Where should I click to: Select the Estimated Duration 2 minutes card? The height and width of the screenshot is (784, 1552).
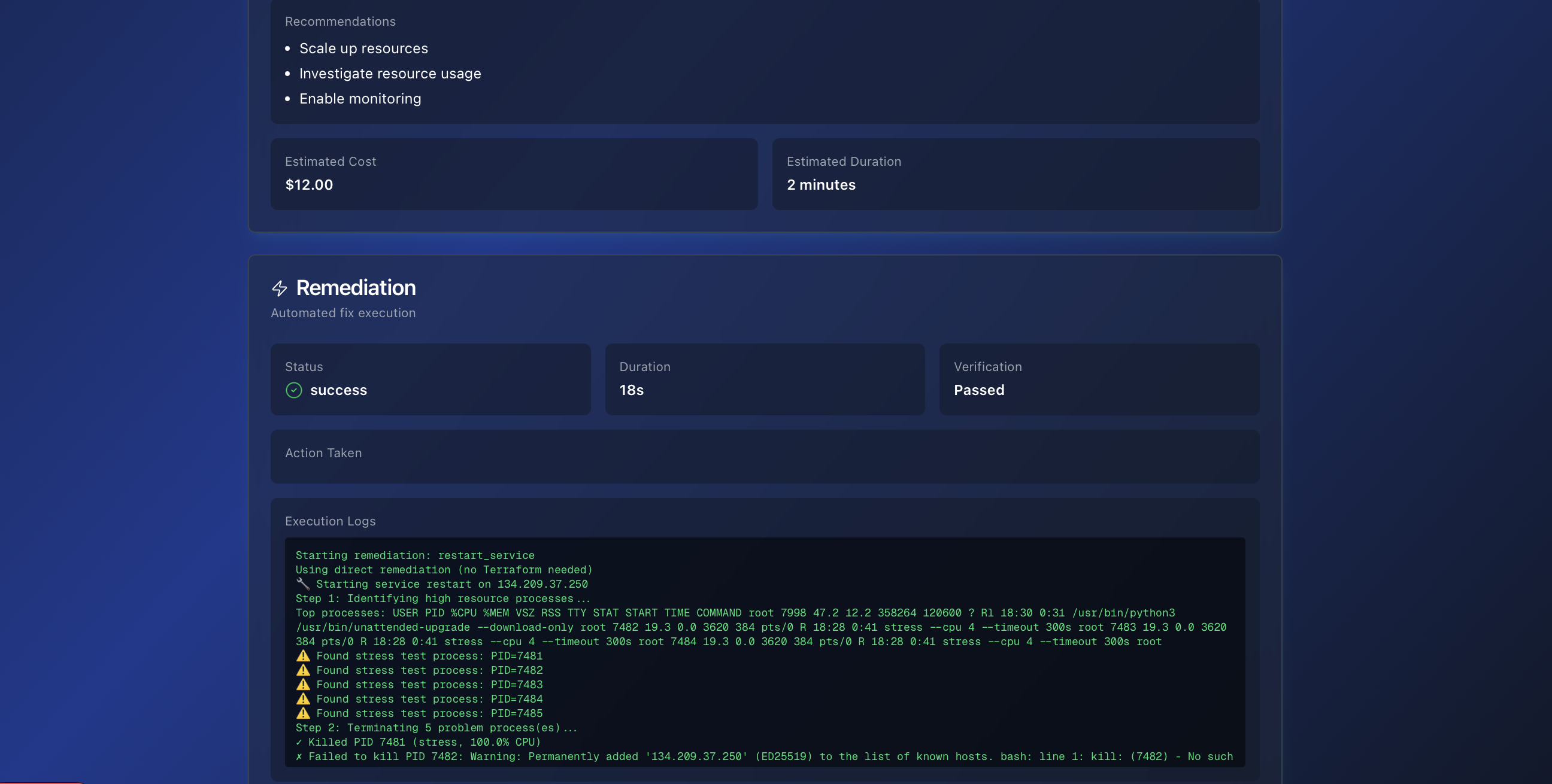[1015, 174]
